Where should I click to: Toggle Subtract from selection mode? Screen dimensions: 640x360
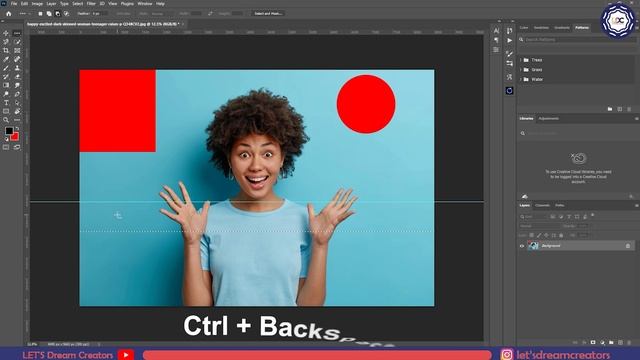58,13
